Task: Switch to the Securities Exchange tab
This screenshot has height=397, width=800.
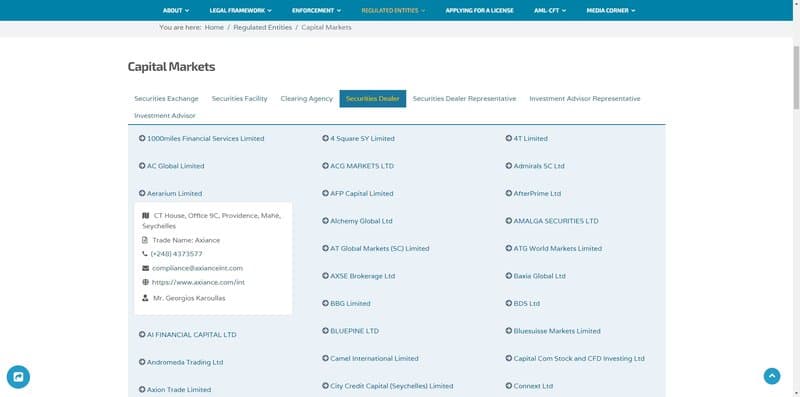Action: point(166,98)
